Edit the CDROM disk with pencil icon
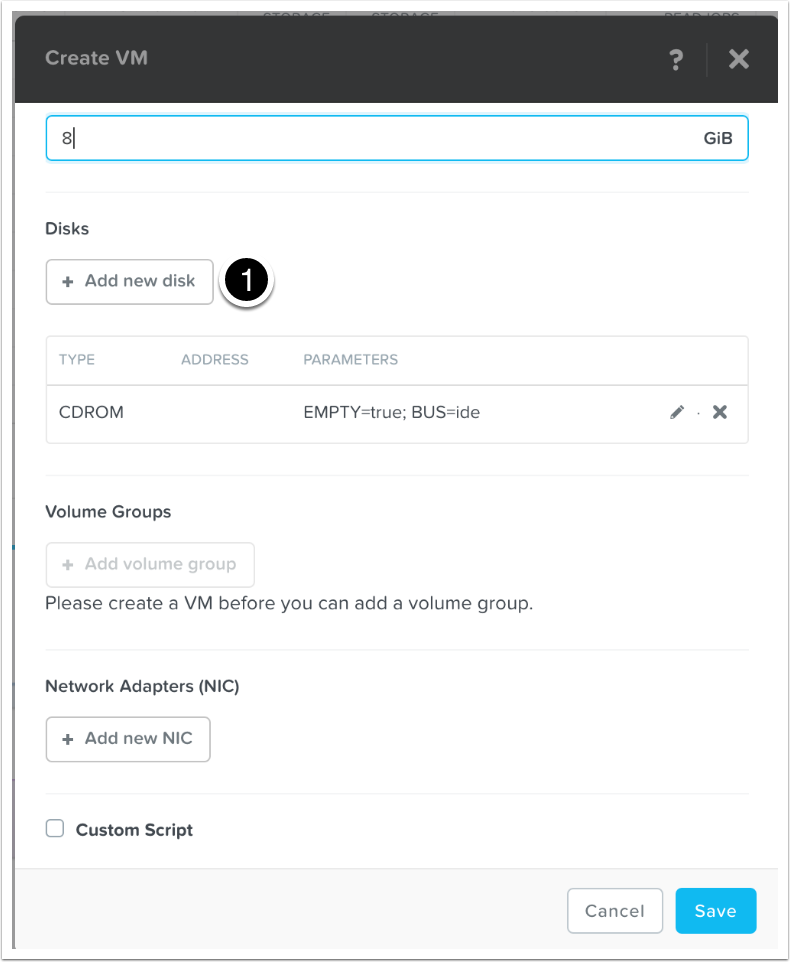790x962 pixels. pyautogui.click(x=677, y=412)
